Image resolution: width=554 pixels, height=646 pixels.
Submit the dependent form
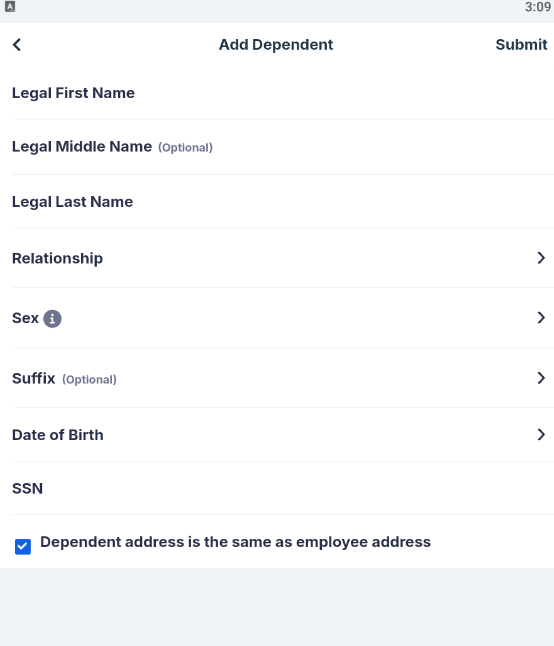click(521, 44)
